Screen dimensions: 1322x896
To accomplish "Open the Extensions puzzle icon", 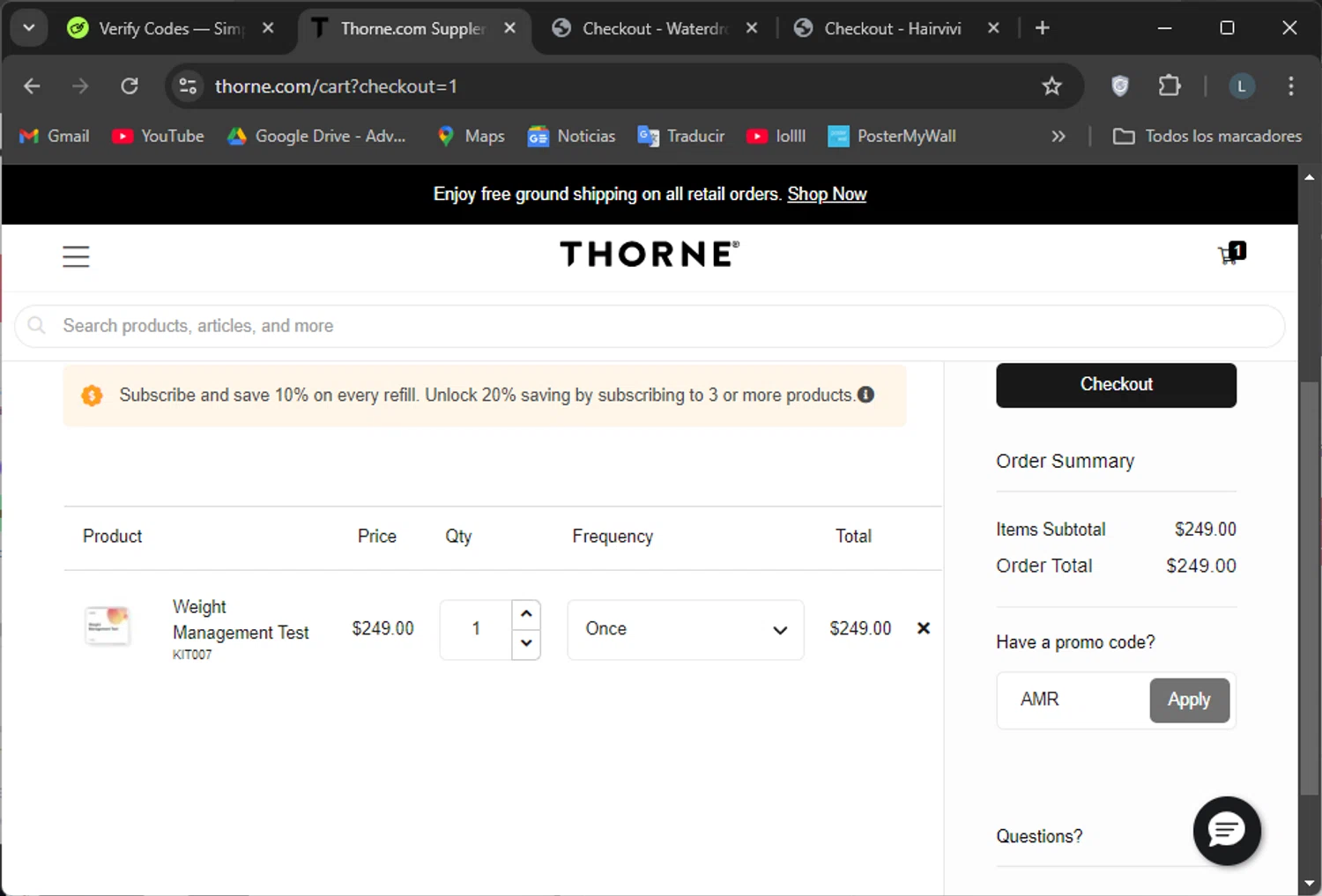I will (x=1170, y=86).
